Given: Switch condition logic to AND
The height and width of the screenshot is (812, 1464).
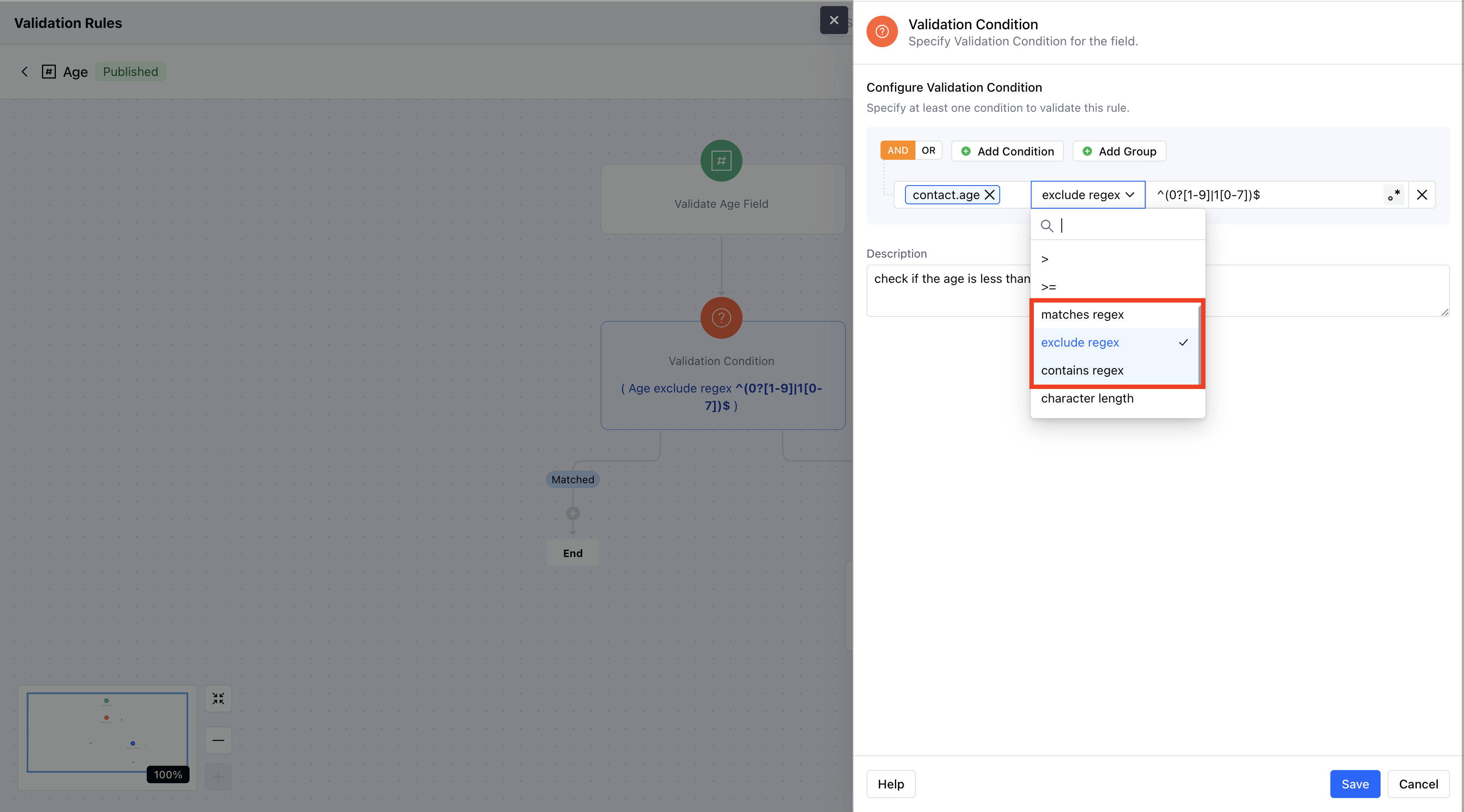Looking at the screenshot, I should [x=898, y=151].
